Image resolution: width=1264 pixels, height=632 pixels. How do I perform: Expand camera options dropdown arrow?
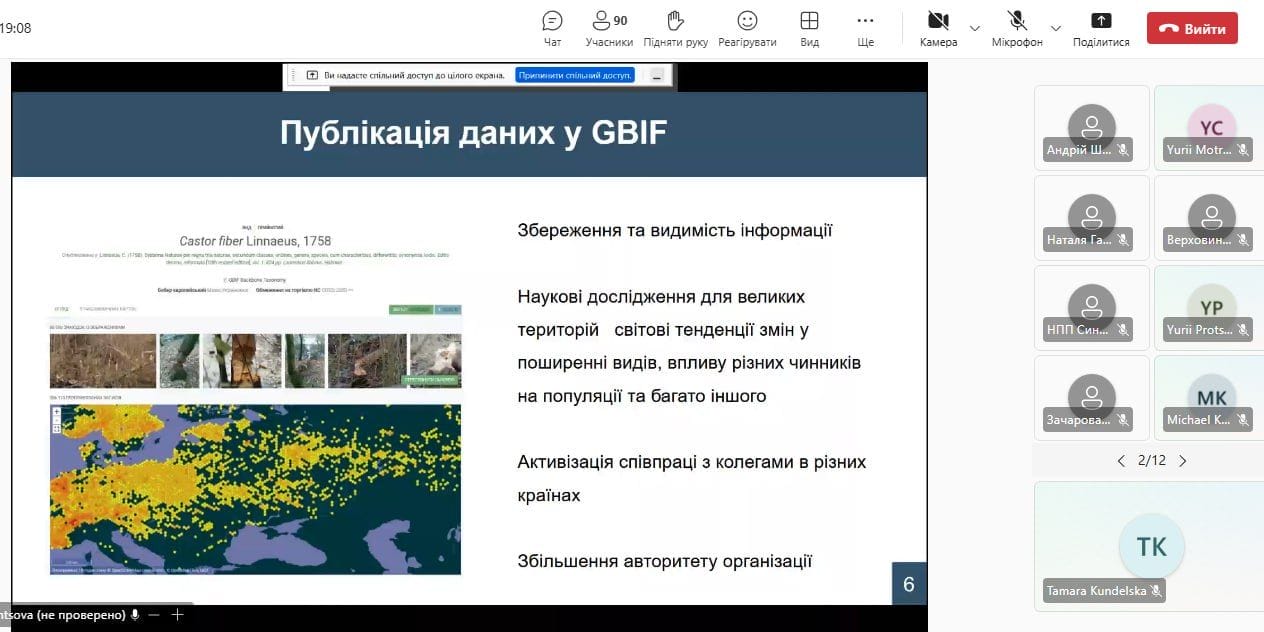[x=975, y=28]
